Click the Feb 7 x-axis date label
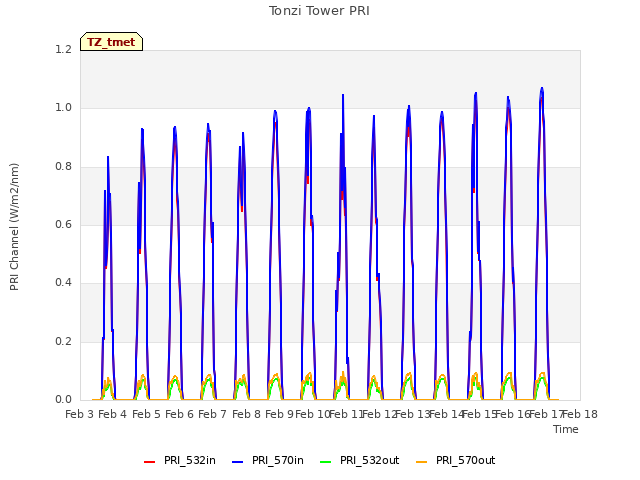 coord(213,414)
